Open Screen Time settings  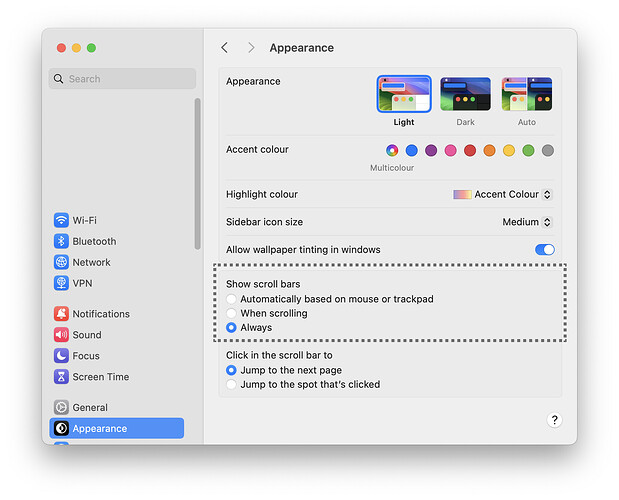point(100,377)
